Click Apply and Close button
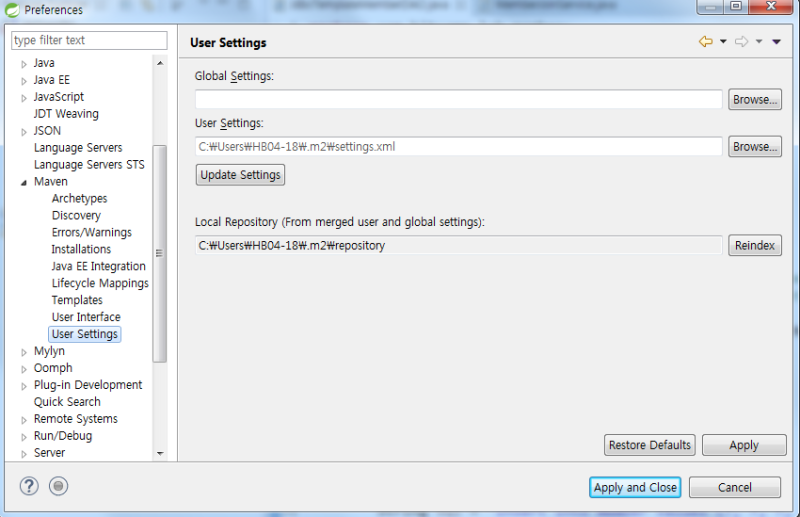The image size is (800, 517). 635,487
